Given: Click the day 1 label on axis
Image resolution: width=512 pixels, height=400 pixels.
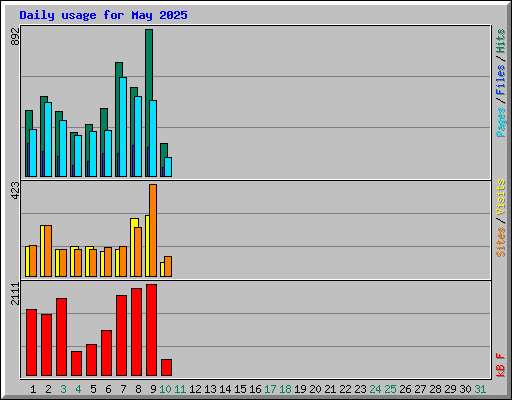Looking at the screenshot, I should tap(33, 389).
